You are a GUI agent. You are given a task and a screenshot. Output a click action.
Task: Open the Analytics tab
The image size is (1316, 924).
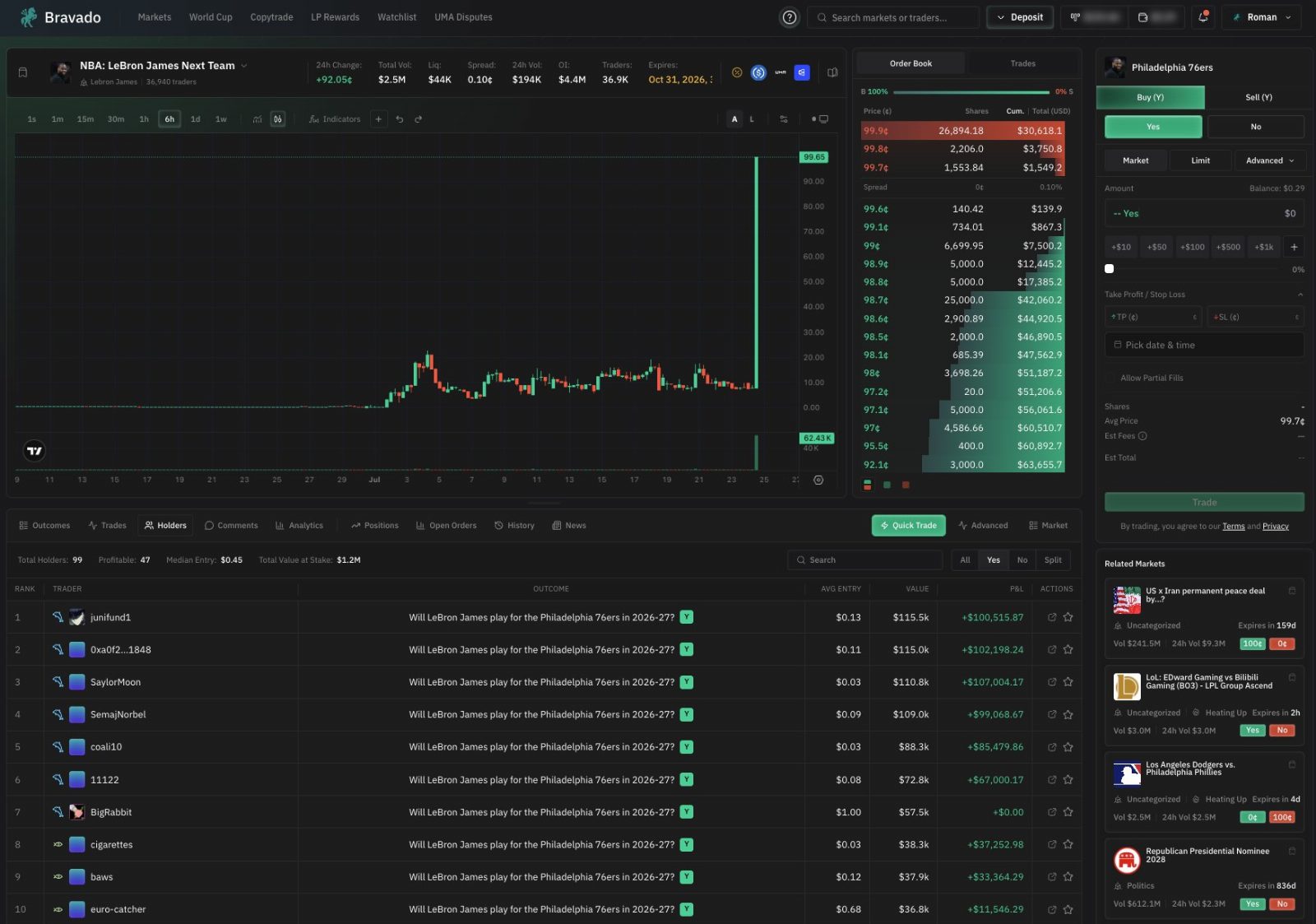pos(299,526)
